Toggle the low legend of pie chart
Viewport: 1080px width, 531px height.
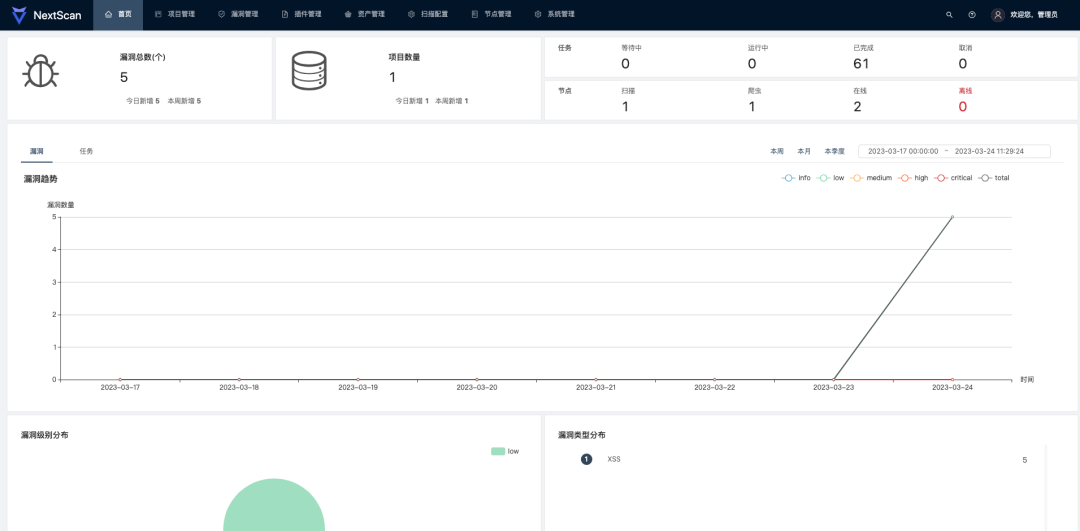505,451
